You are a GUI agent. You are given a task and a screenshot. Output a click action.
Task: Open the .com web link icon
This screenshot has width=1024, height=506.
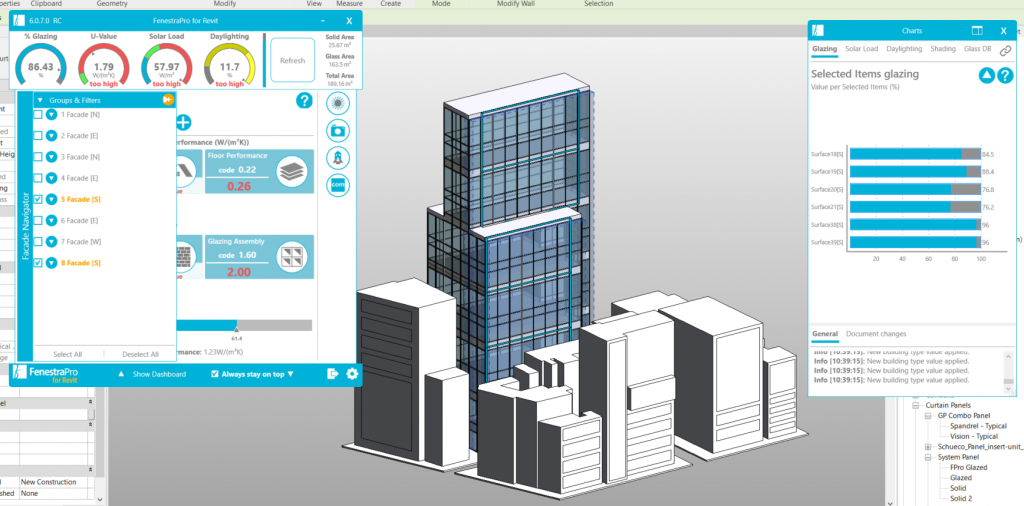tap(338, 185)
